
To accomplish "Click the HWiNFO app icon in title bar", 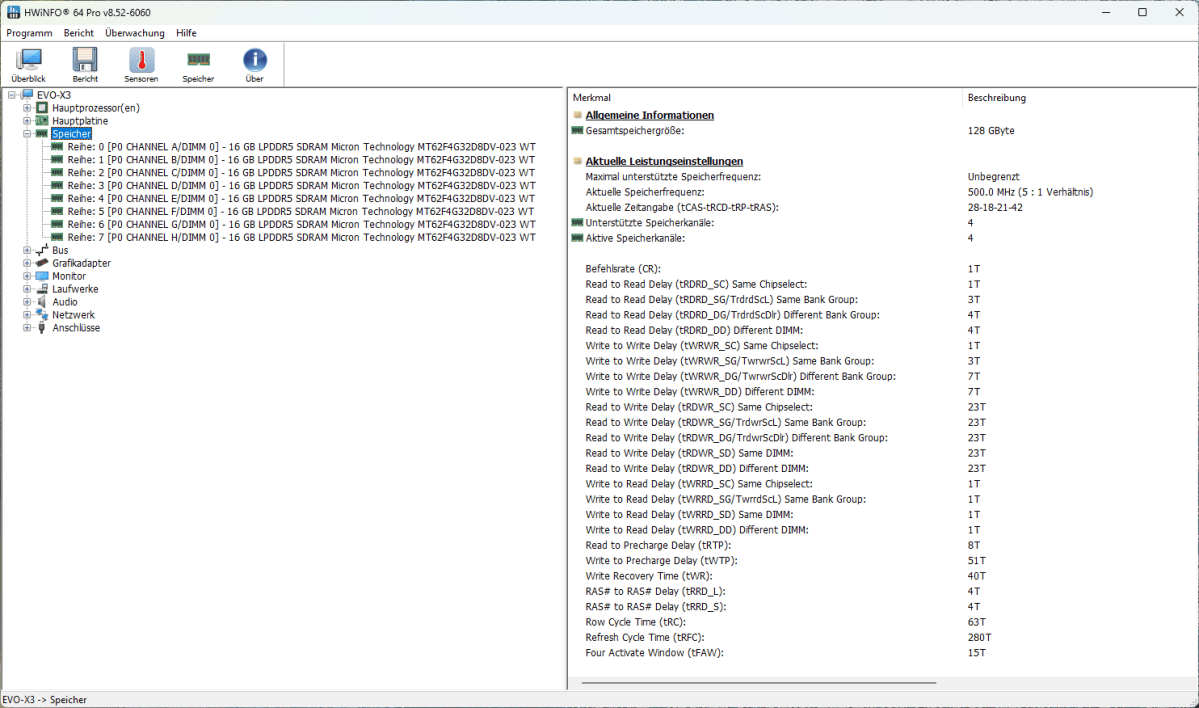I will pyautogui.click(x=13, y=12).
